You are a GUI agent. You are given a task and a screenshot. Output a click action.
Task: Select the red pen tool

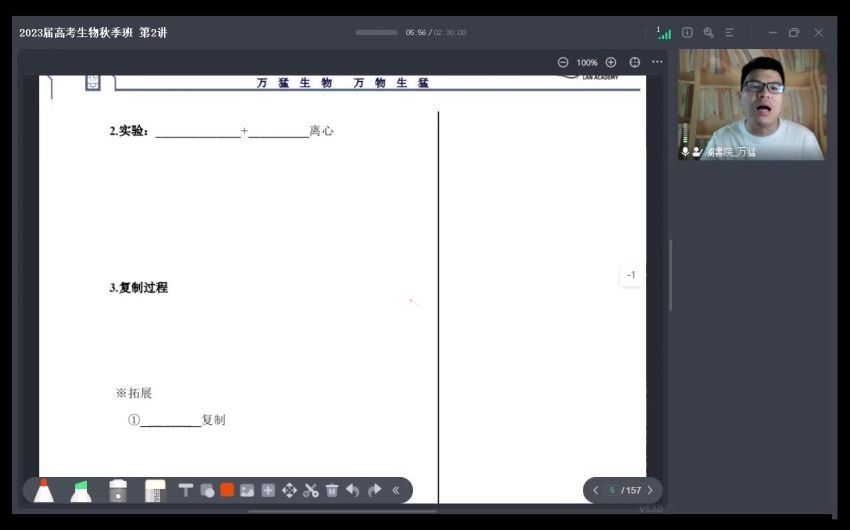click(x=44, y=490)
